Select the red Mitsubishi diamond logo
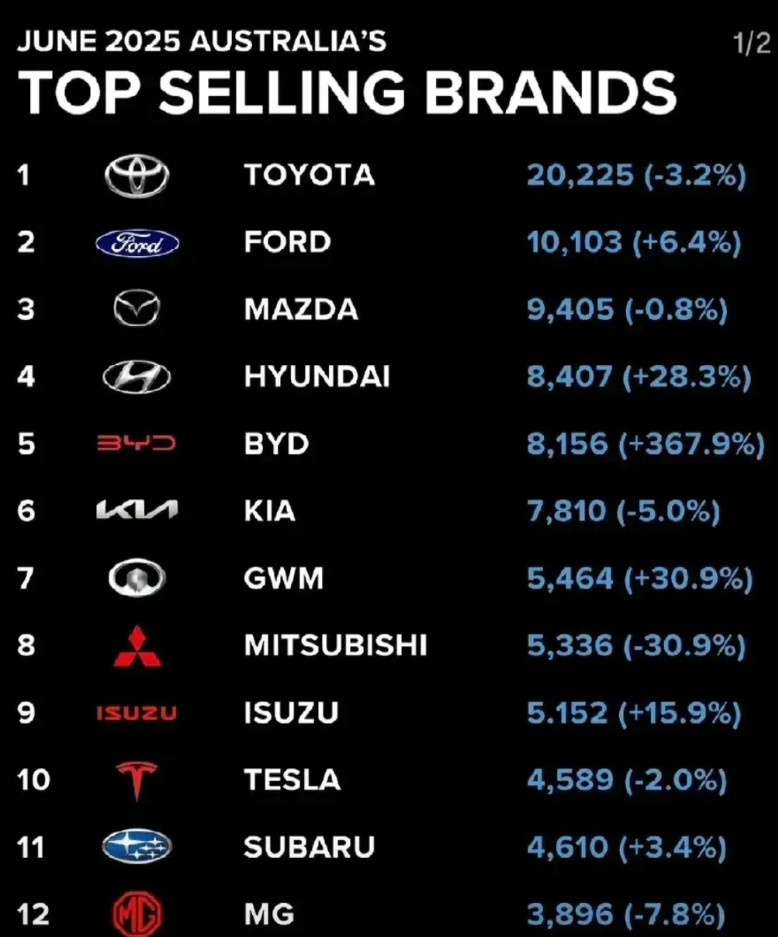Image resolution: width=778 pixels, height=937 pixels. [x=137, y=647]
